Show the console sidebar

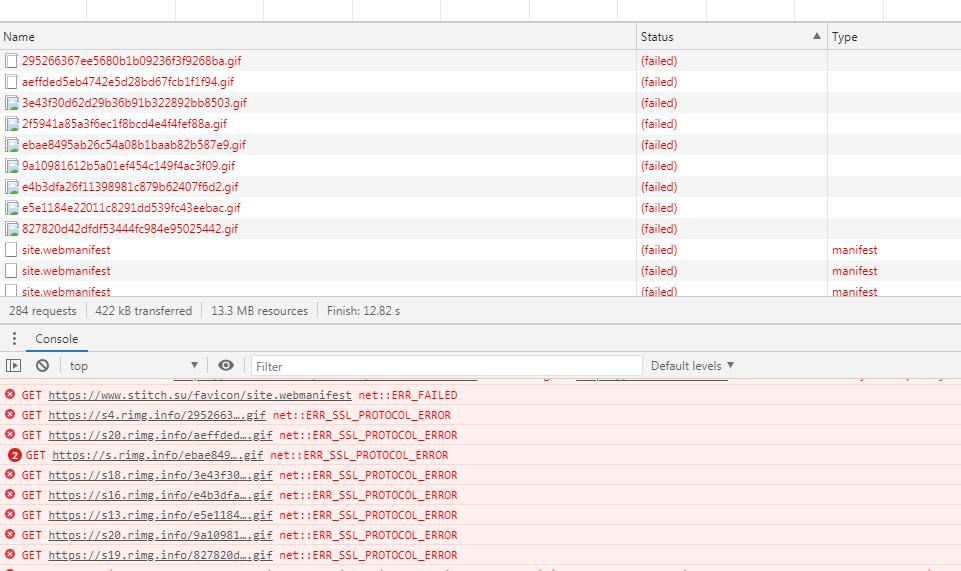14,366
